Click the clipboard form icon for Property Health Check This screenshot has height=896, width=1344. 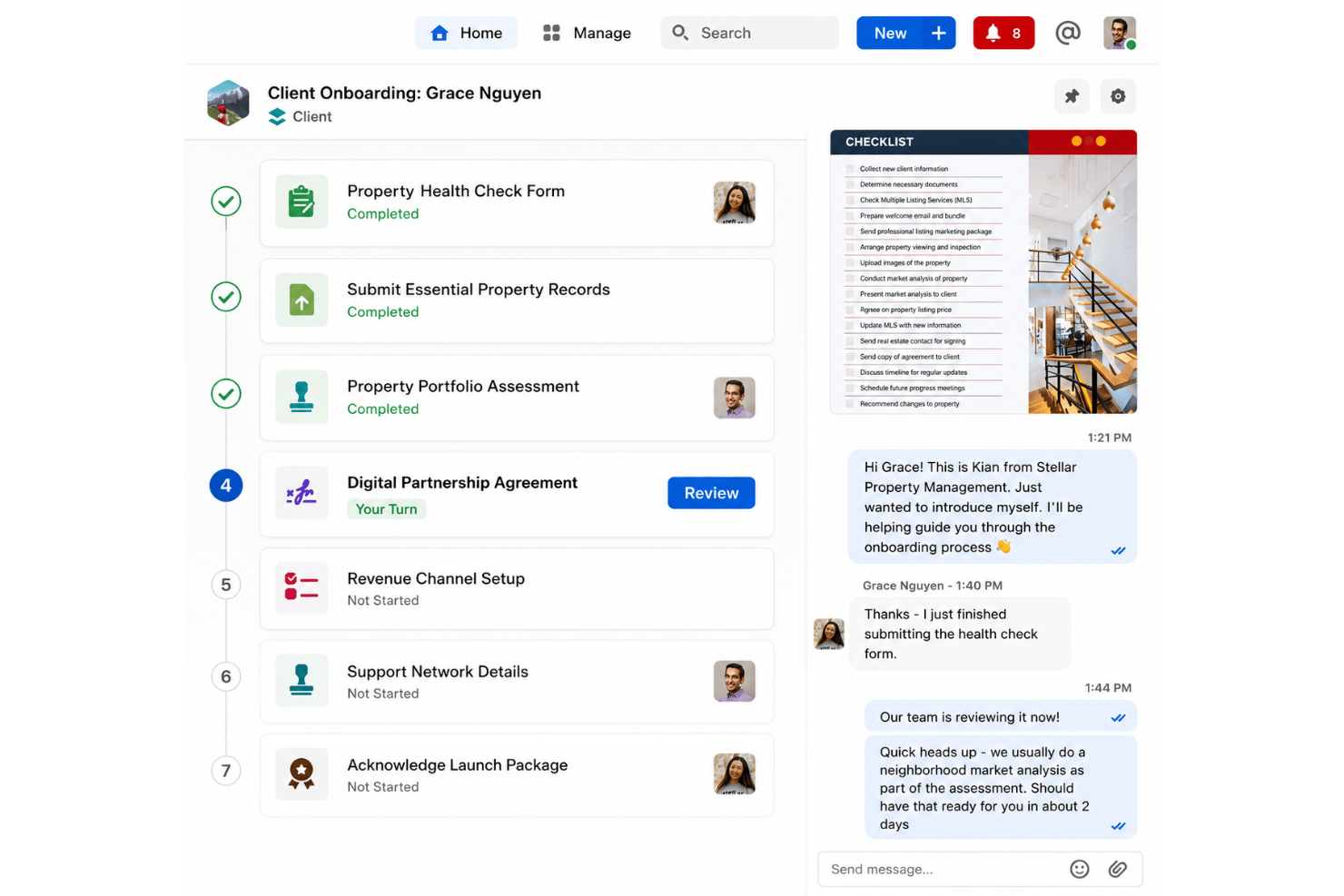point(301,202)
